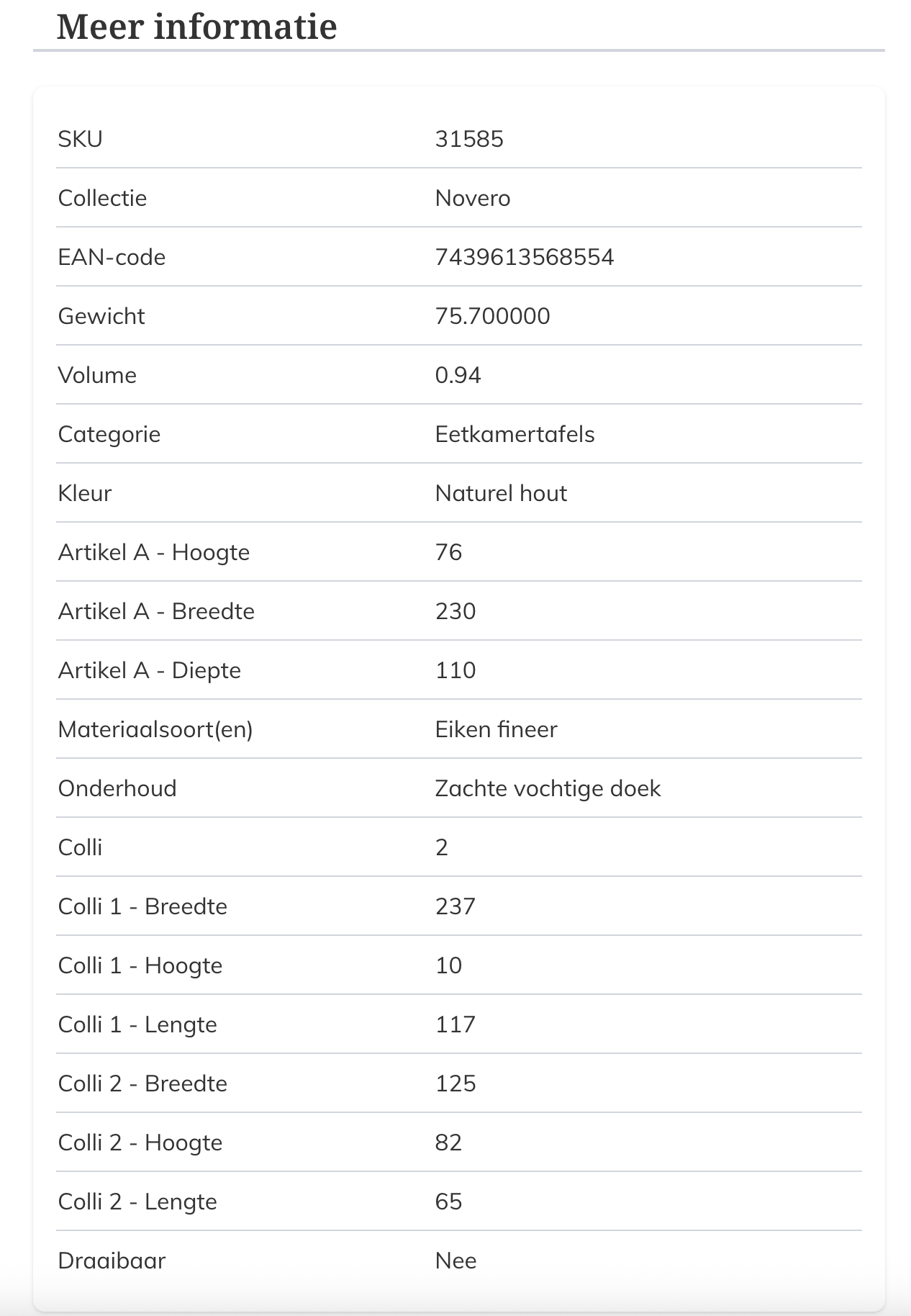
Task: Select the Eiken fineer material value
Action: point(496,729)
